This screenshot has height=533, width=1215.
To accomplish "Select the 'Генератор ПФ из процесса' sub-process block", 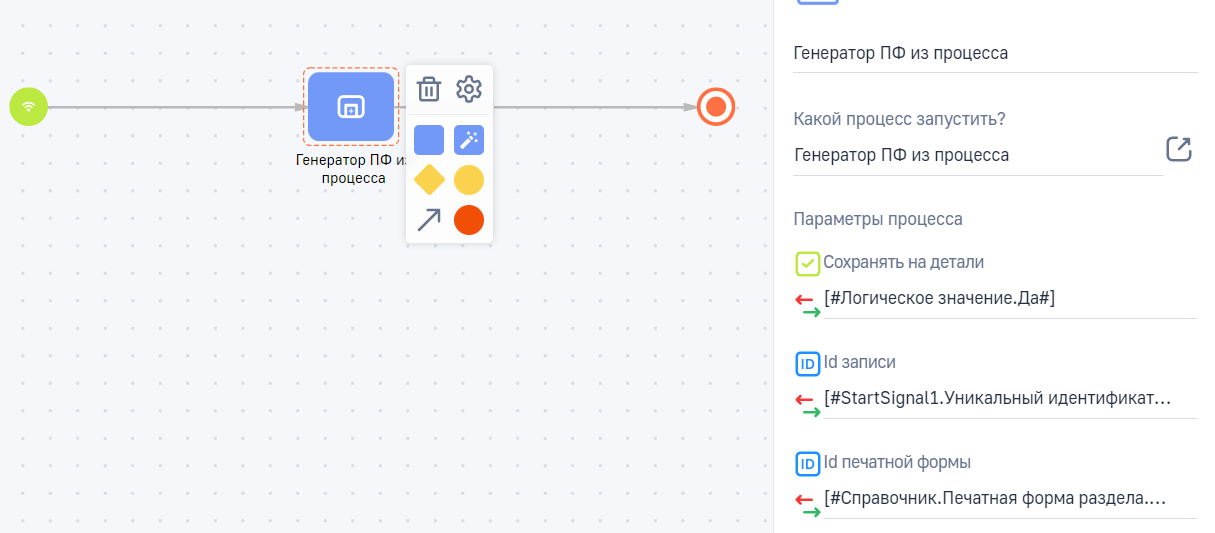I will click(x=350, y=107).
